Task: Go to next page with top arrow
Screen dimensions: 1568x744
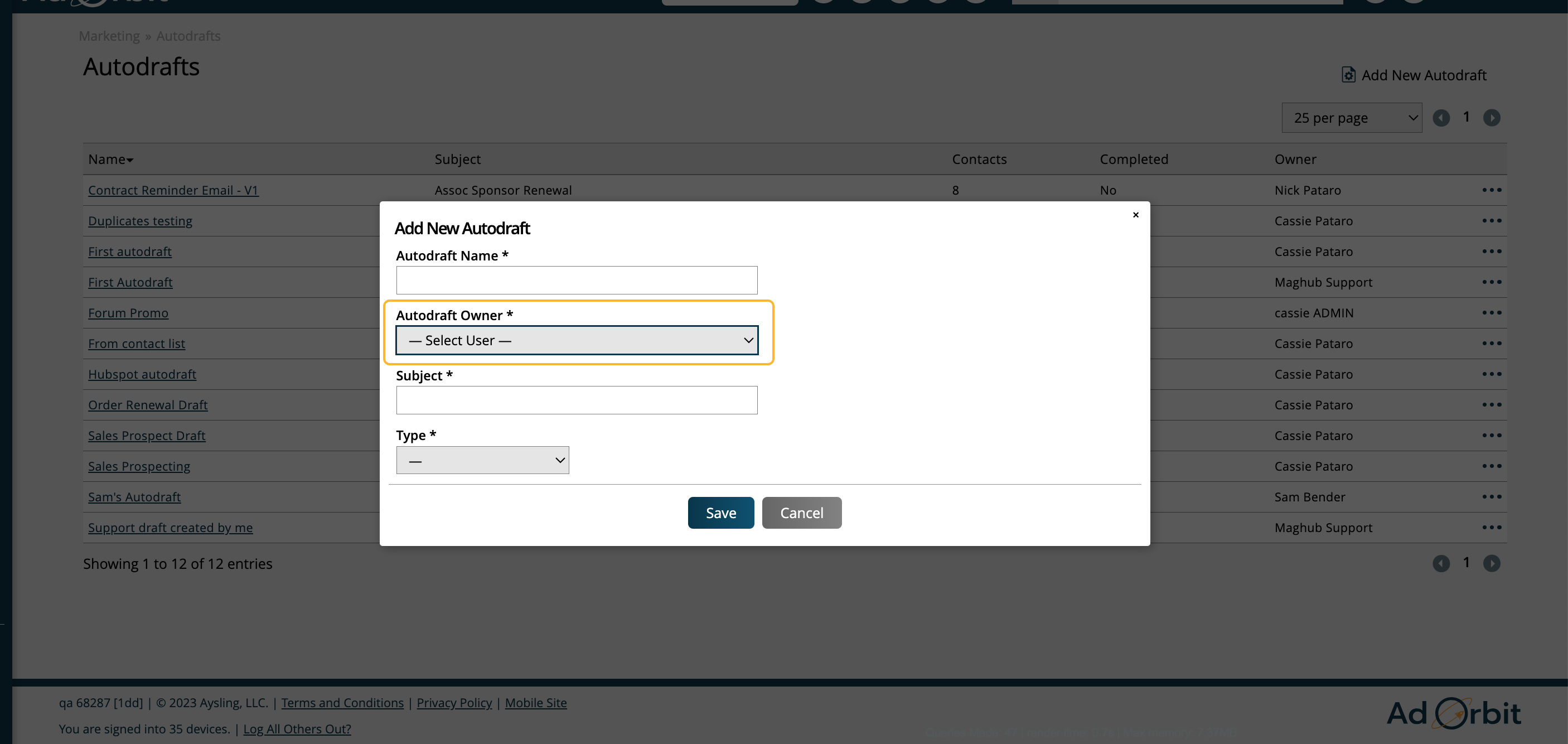Action: coord(1491,118)
